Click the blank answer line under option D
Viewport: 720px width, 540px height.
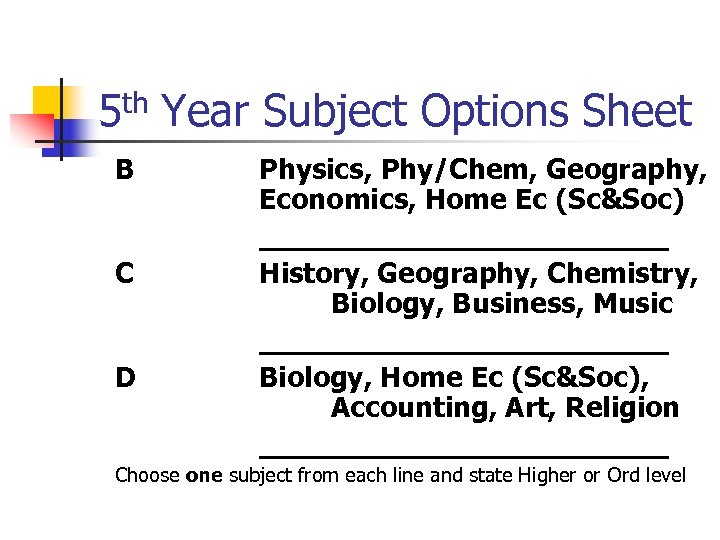click(x=463, y=453)
